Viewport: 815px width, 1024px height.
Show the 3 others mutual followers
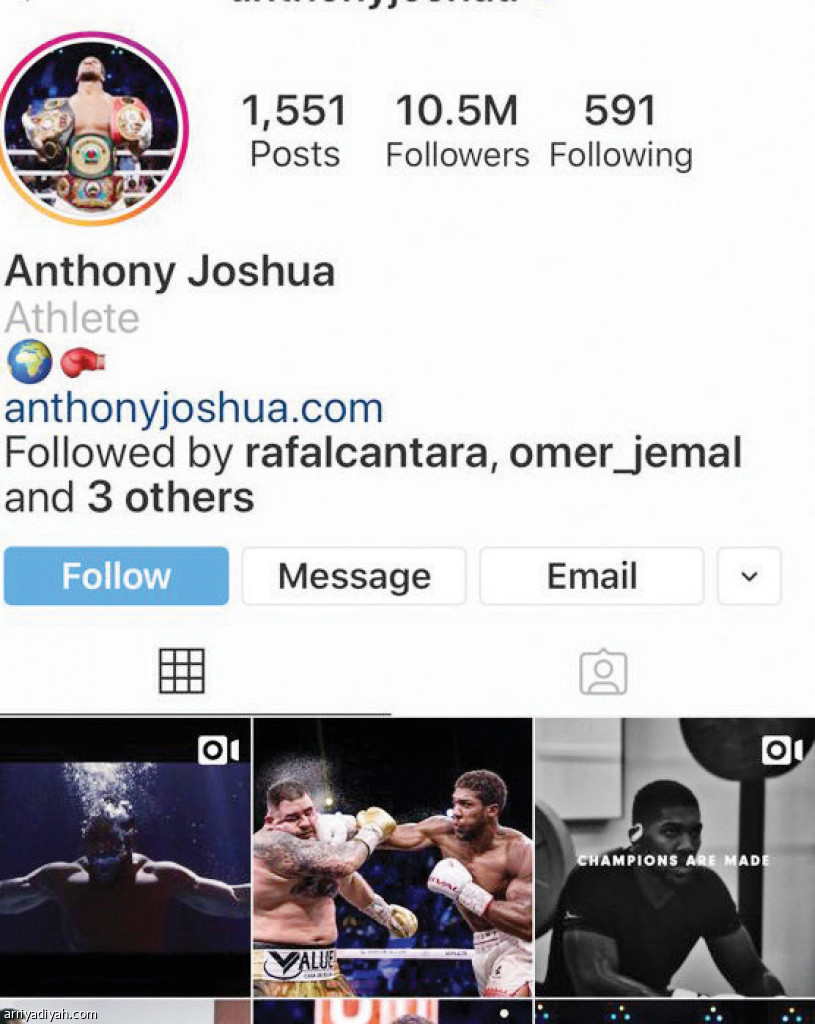pyautogui.click(x=170, y=498)
